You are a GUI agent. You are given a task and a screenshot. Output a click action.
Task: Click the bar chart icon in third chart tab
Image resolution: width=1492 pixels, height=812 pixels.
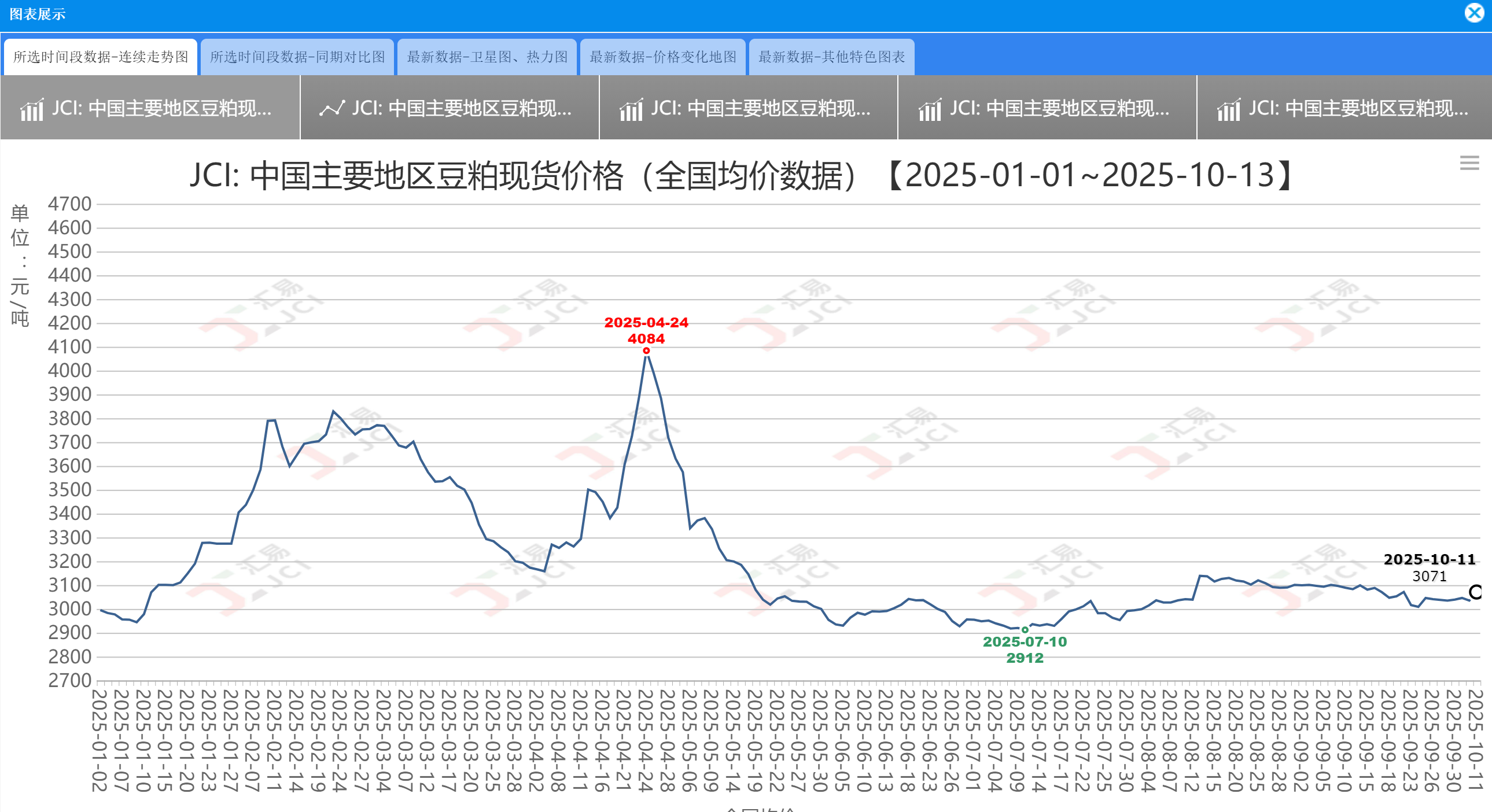coord(631,109)
